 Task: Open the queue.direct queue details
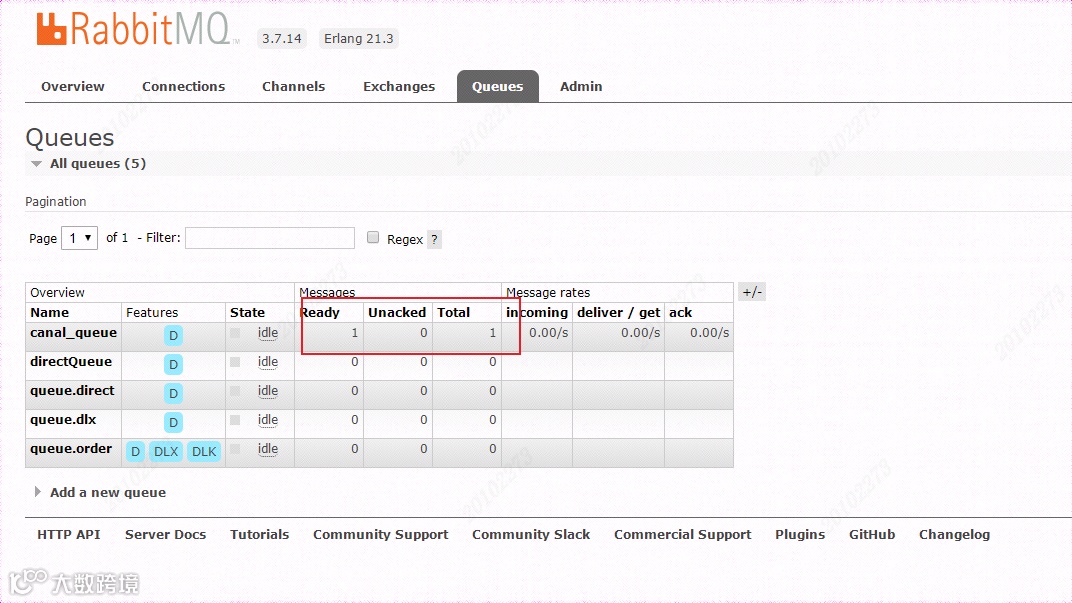click(x=72, y=390)
